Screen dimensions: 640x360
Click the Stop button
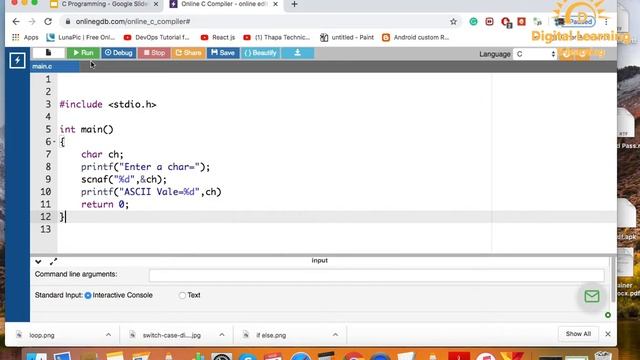pyautogui.click(x=154, y=53)
